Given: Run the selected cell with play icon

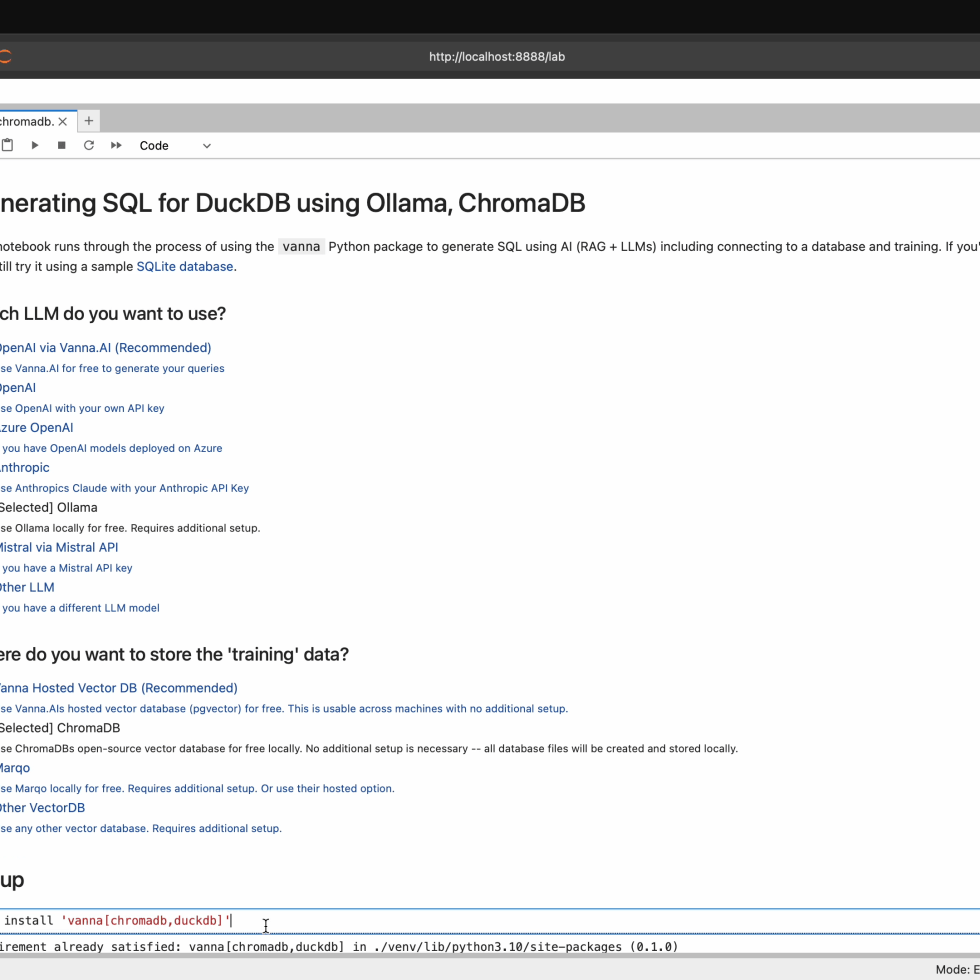Looking at the screenshot, I should pyautogui.click(x=35, y=145).
